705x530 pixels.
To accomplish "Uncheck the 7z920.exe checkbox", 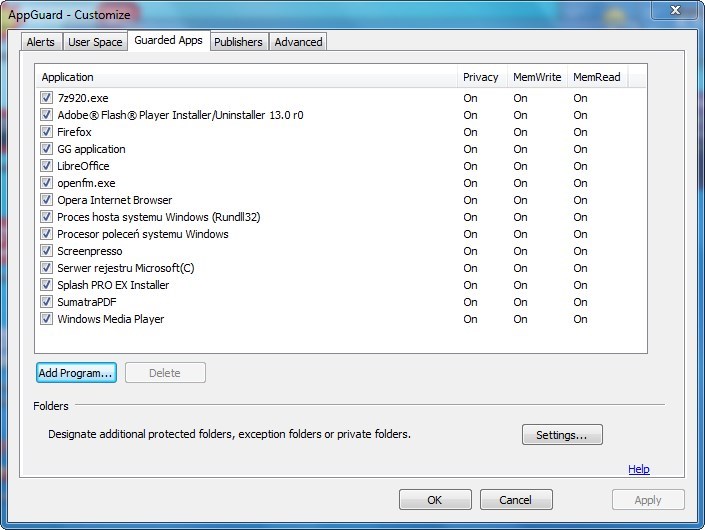I will click(46, 98).
